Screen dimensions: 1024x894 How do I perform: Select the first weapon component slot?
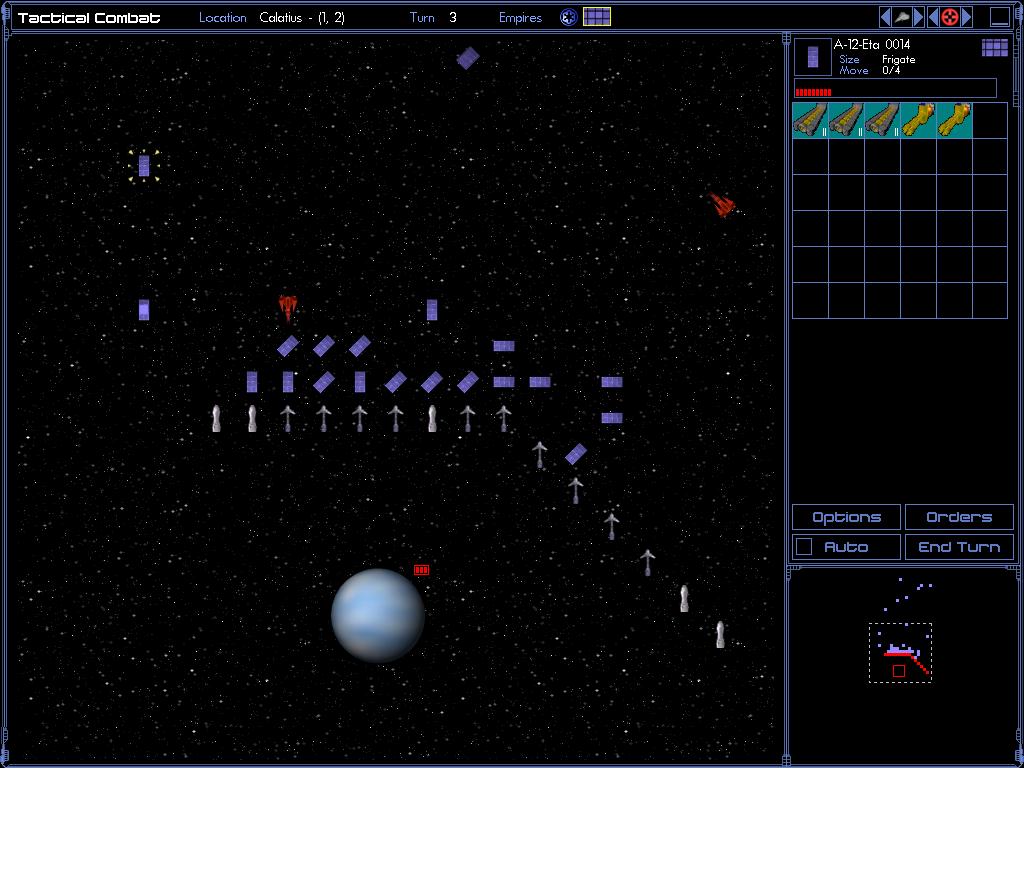point(810,120)
